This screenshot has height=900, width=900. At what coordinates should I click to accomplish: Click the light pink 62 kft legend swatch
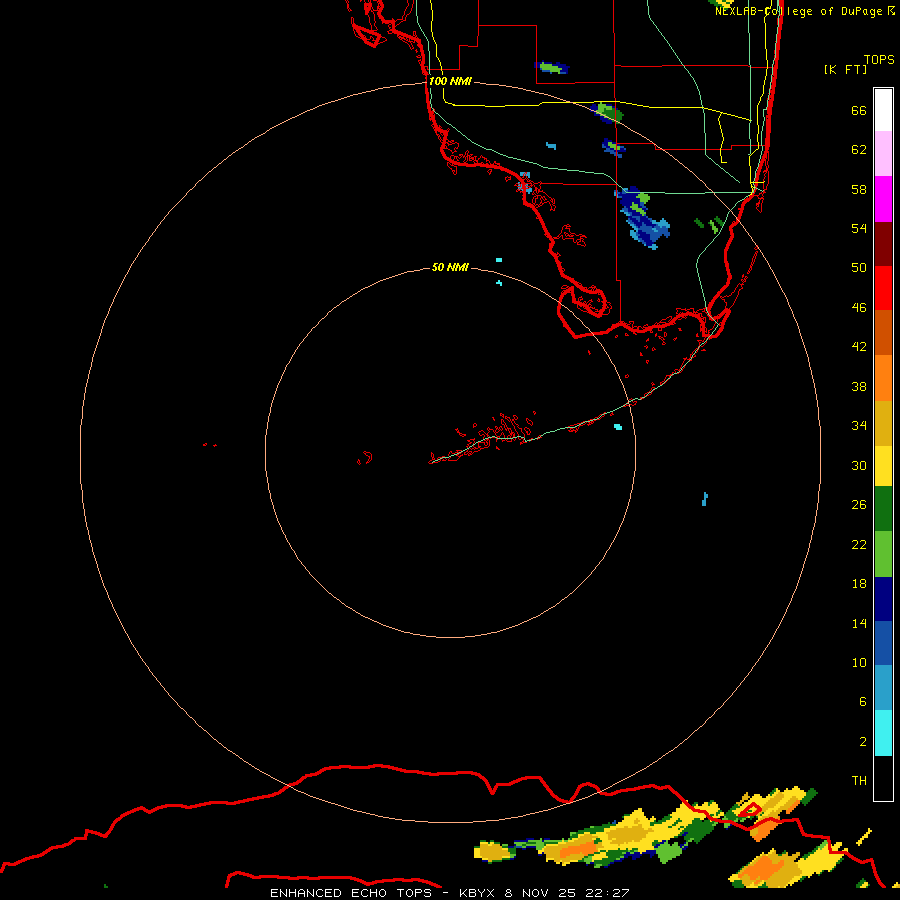pos(883,153)
